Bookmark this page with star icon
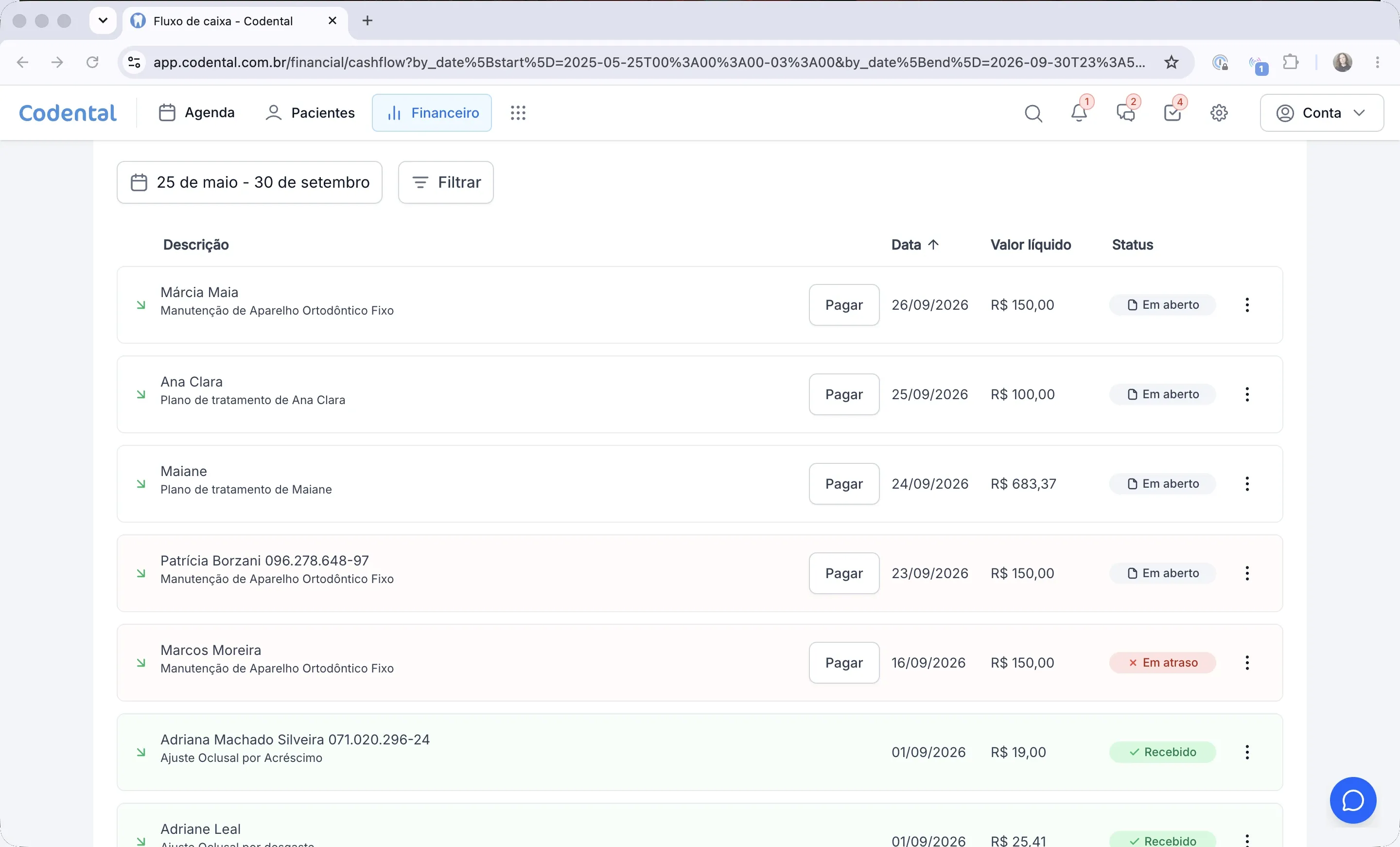Viewport: 1400px width, 847px height. (1172, 63)
